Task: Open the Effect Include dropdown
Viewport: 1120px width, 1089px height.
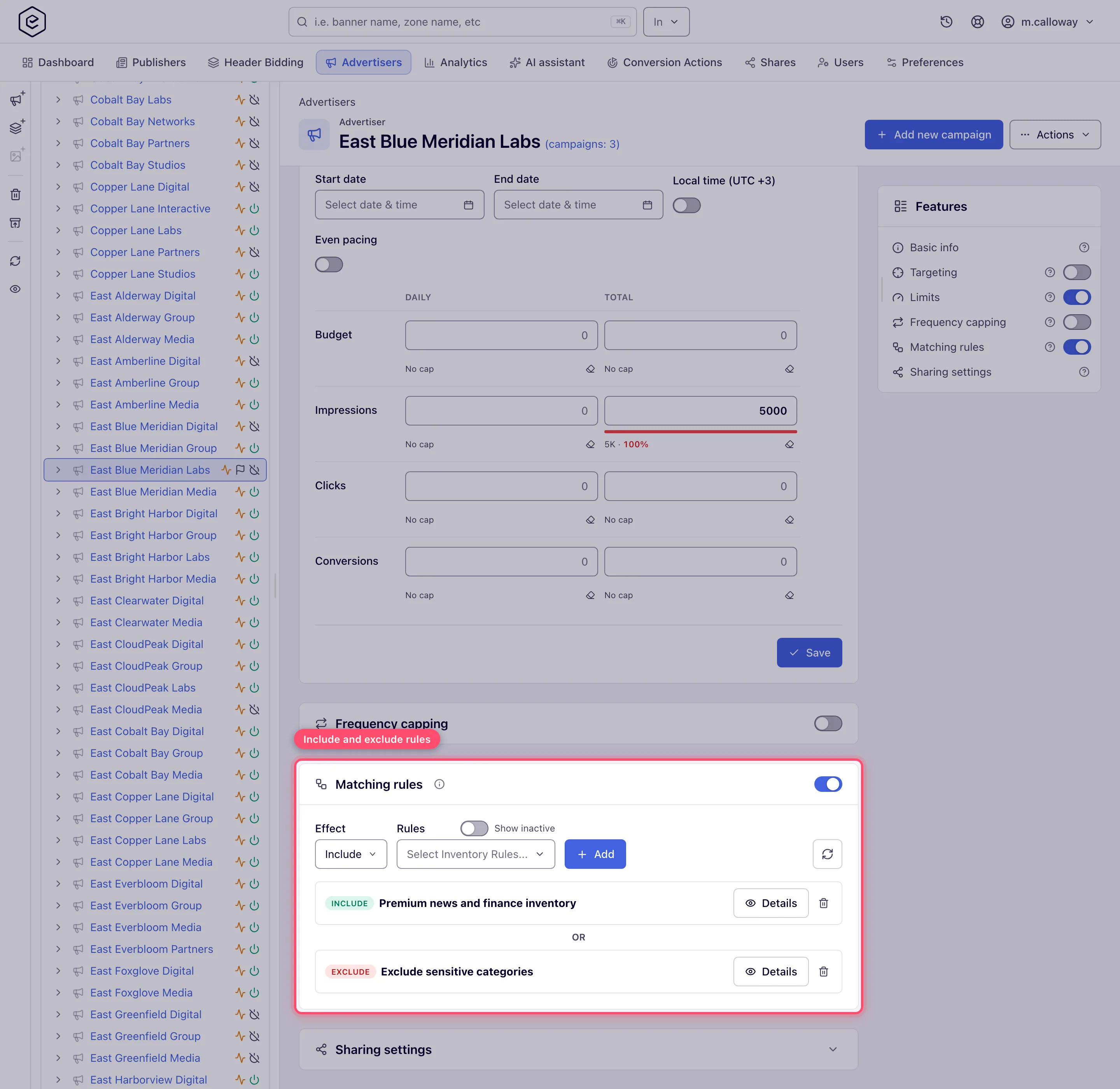Action: tap(351, 854)
